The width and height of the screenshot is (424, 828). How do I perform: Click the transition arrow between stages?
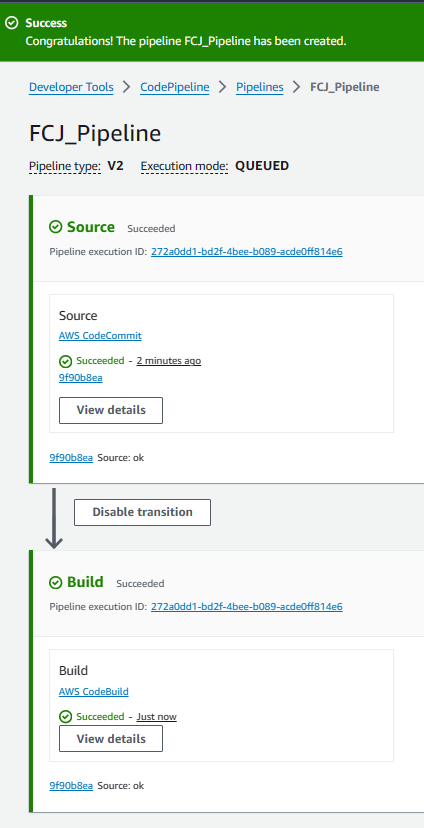pos(54,518)
